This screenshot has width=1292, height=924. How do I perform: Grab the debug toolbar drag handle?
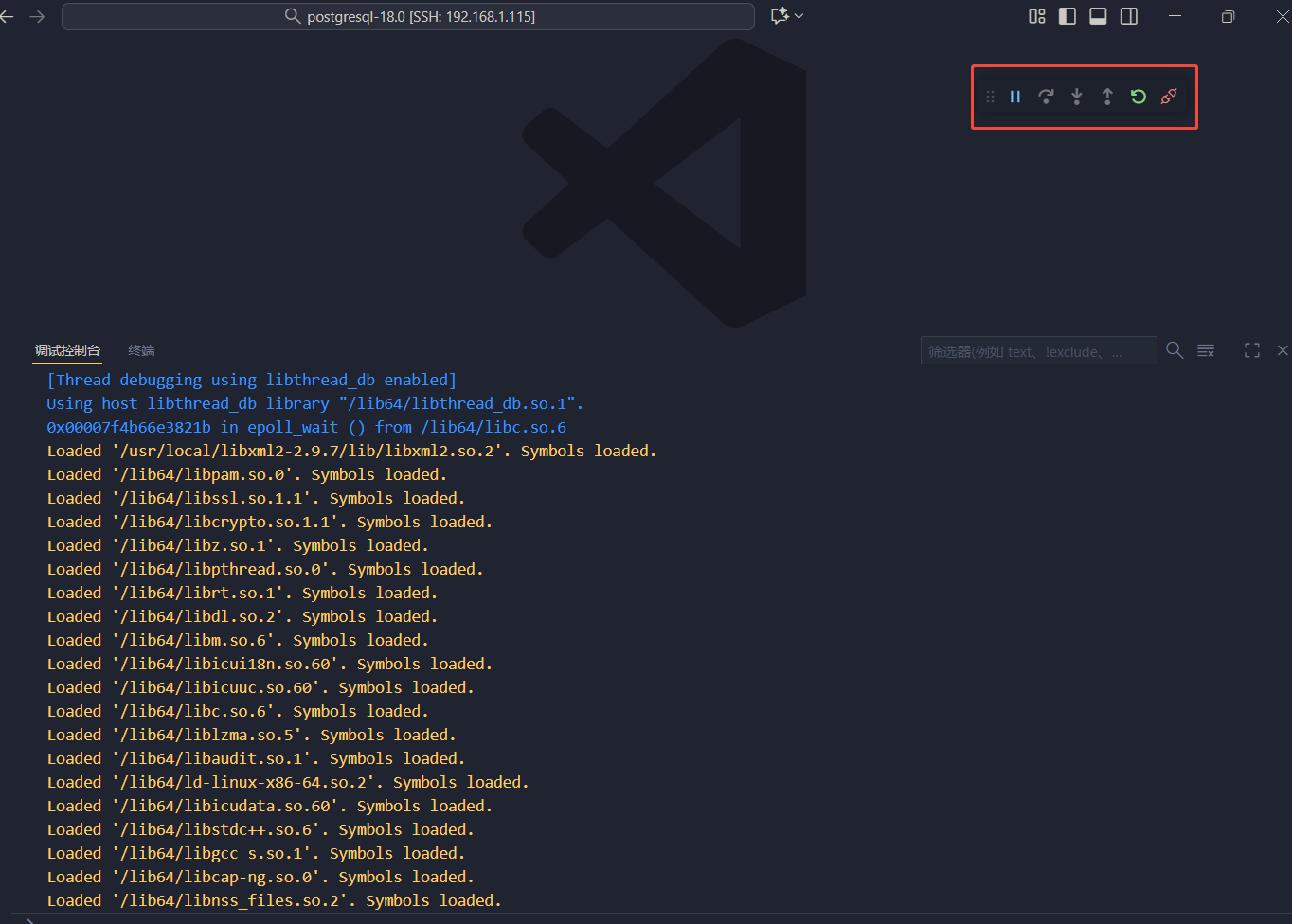tap(991, 97)
